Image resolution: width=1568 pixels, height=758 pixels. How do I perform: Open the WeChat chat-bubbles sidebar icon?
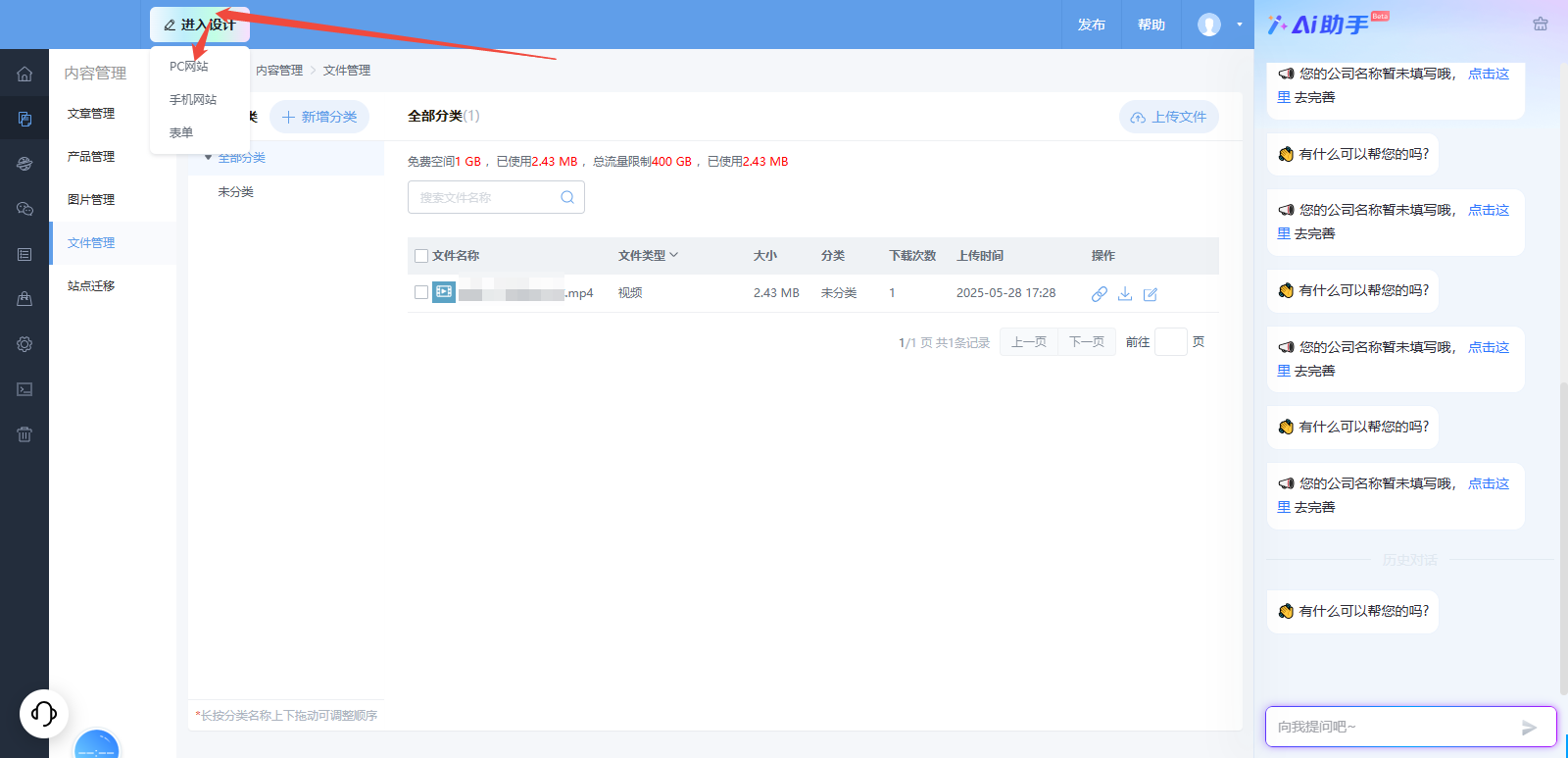pyautogui.click(x=24, y=209)
